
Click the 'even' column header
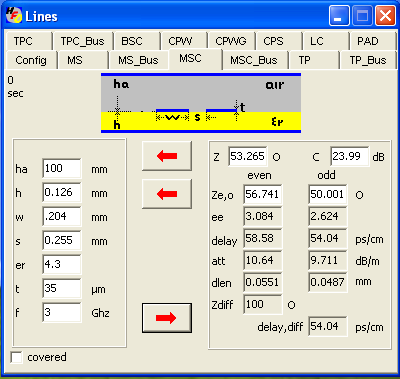259,175
